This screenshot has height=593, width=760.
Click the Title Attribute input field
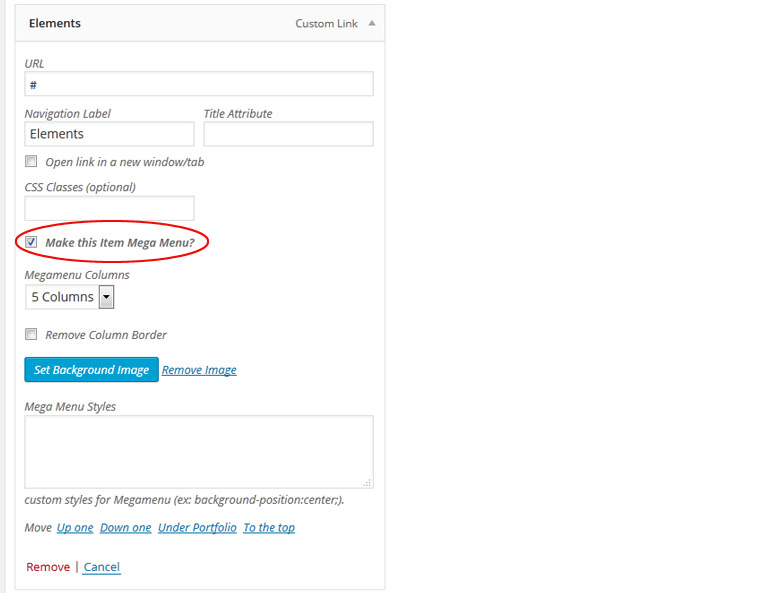(x=288, y=134)
